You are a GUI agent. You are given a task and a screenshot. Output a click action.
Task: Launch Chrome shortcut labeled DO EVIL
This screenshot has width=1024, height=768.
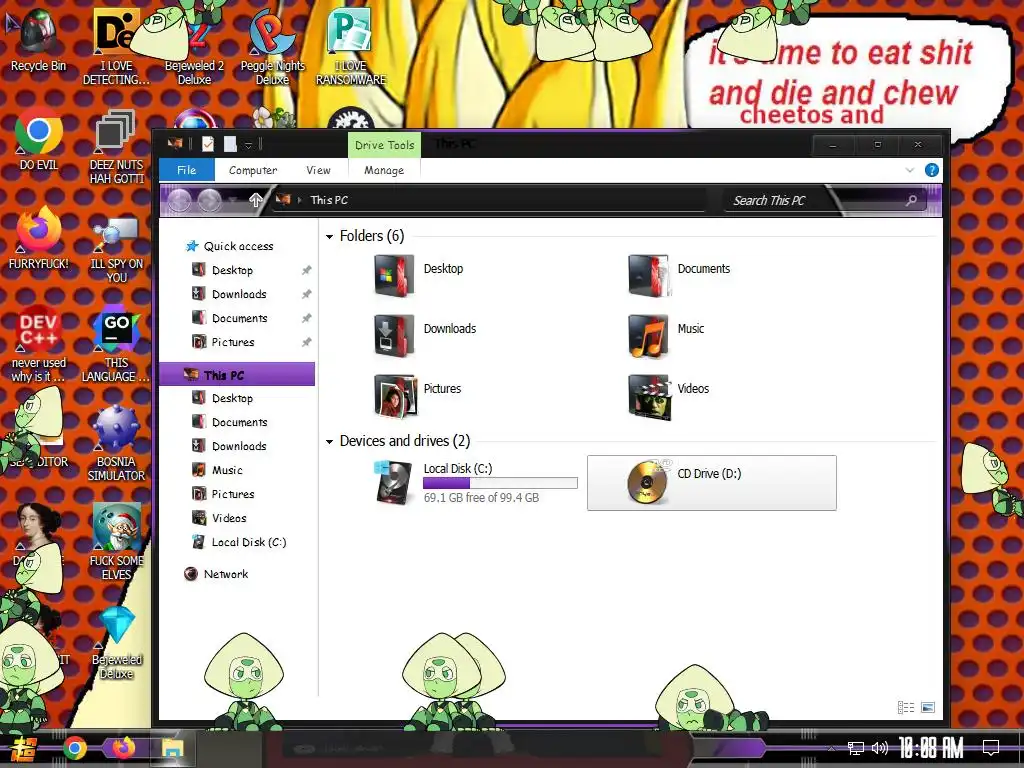(39, 140)
